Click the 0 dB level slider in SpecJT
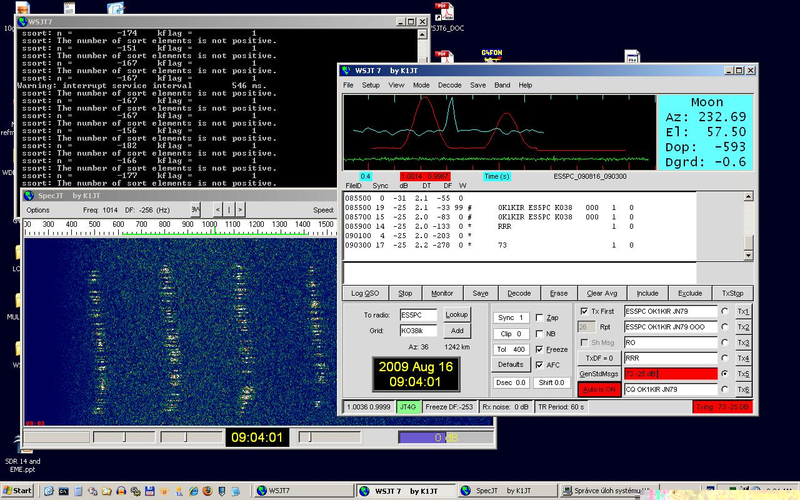 (445, 438)
